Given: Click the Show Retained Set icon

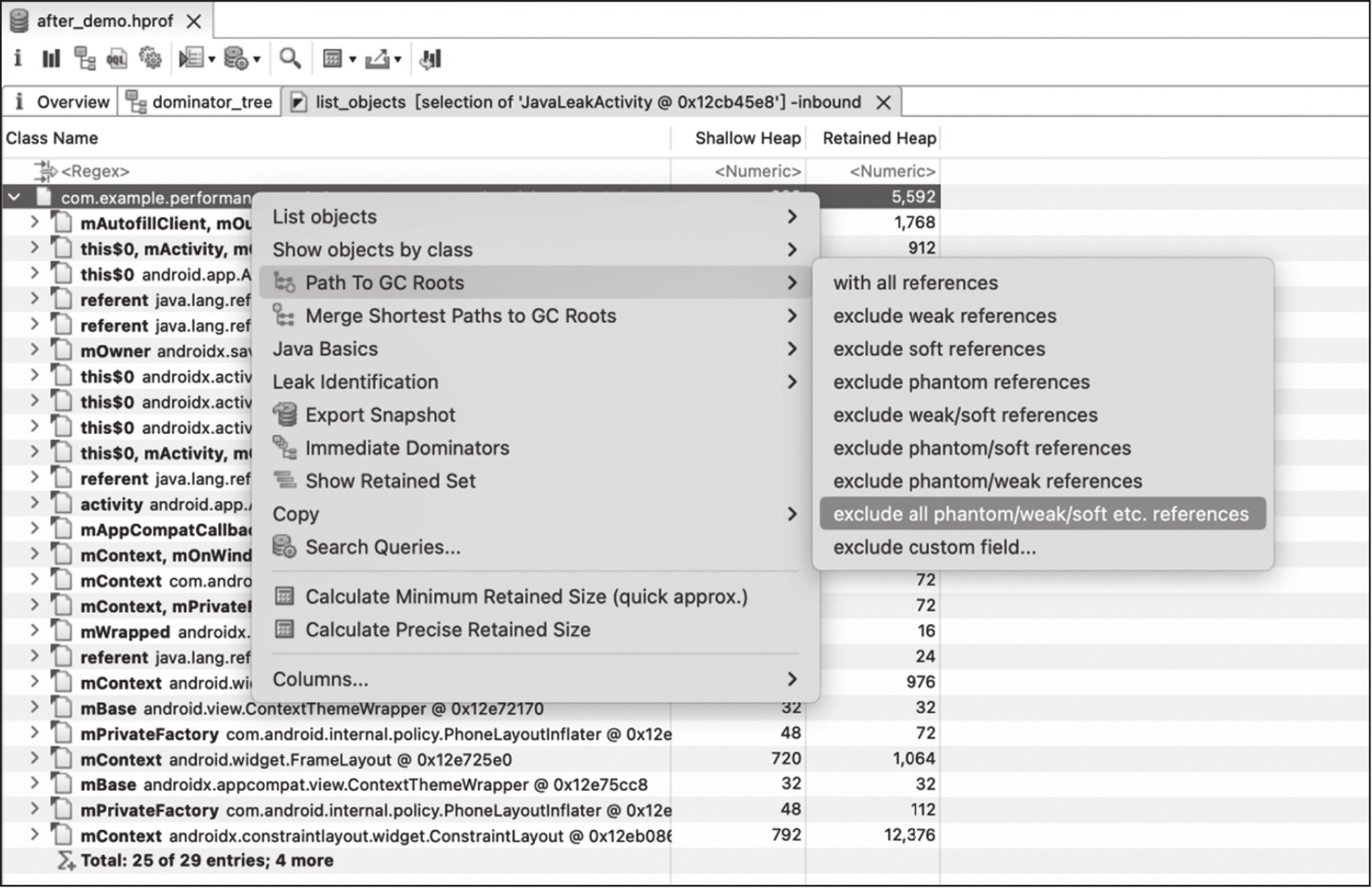Looking at the screenshot, I should pyautogui.click(x=284, y=481).
